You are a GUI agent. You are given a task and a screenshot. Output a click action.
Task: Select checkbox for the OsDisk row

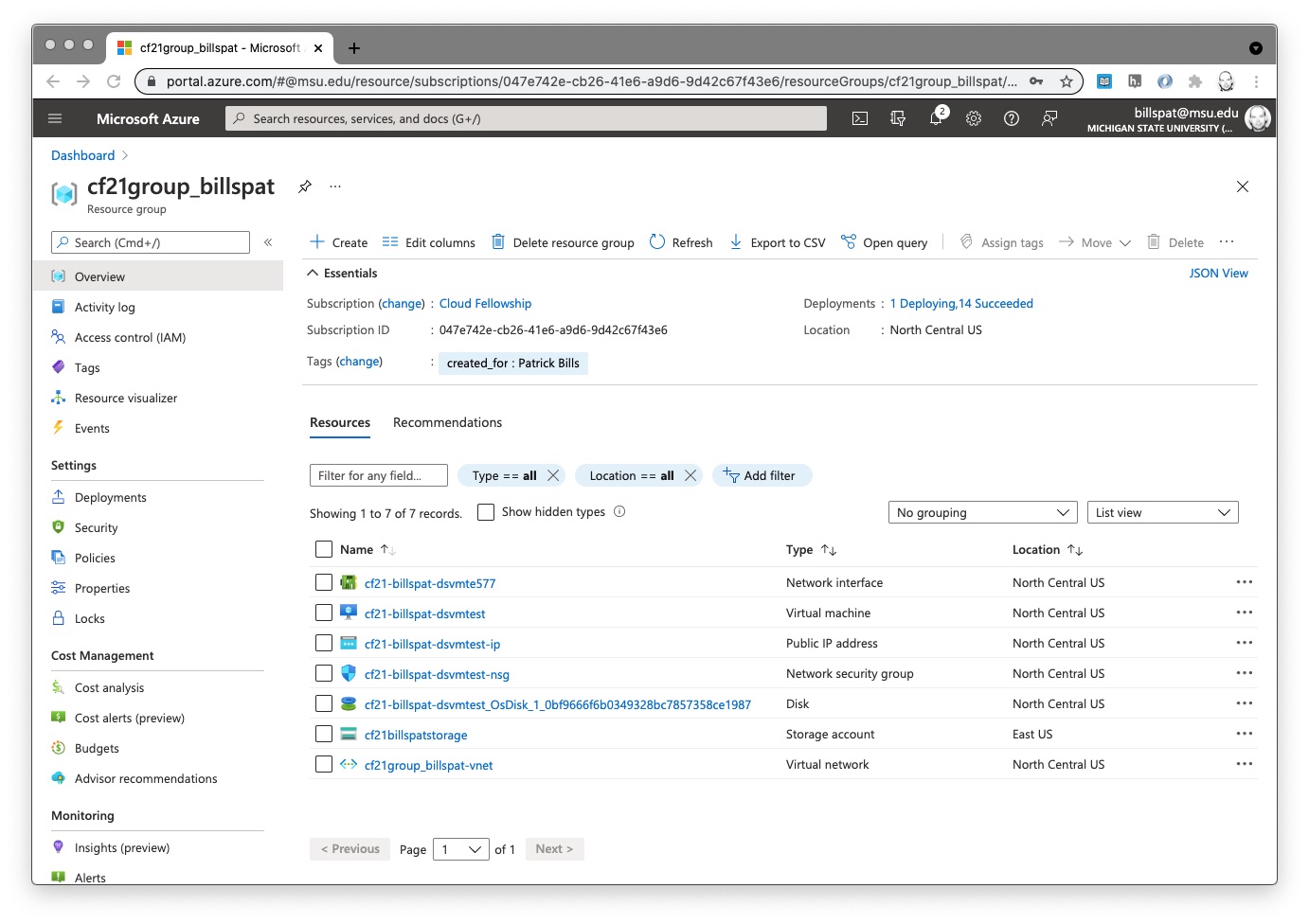(324, 703)
